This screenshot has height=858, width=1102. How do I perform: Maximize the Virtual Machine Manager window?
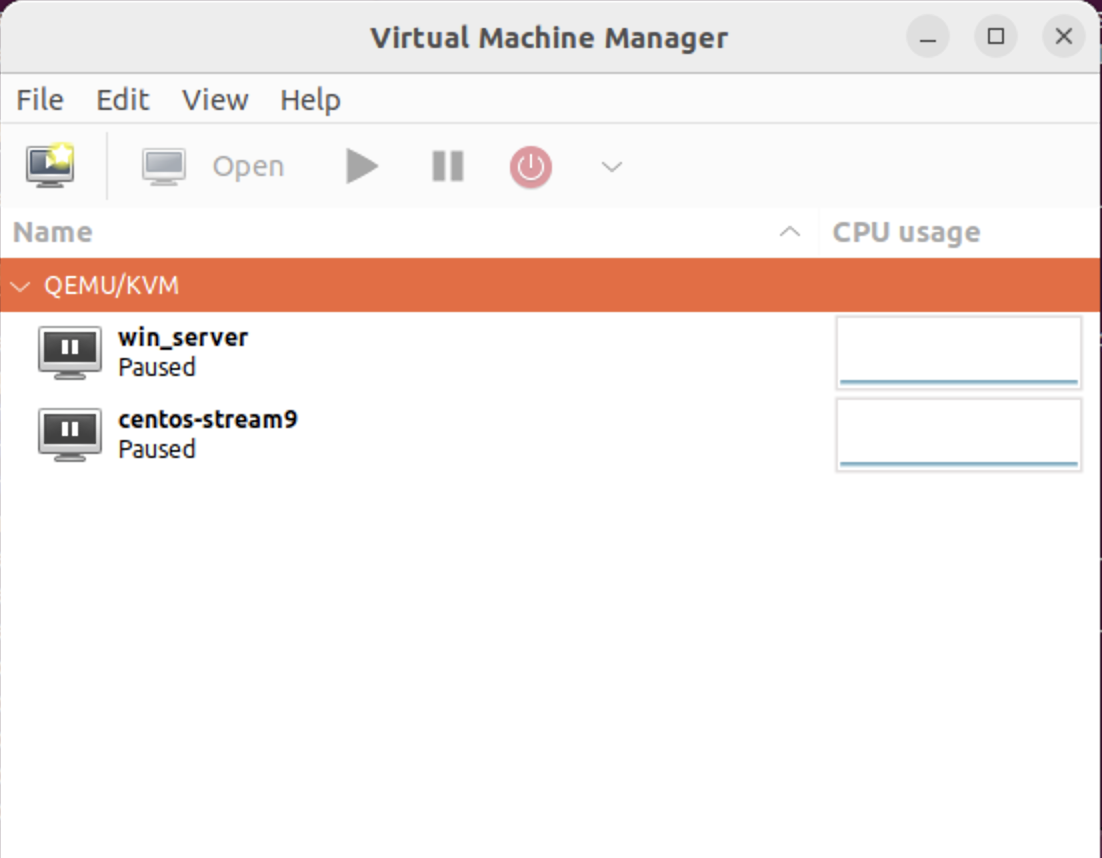[996, 37]
